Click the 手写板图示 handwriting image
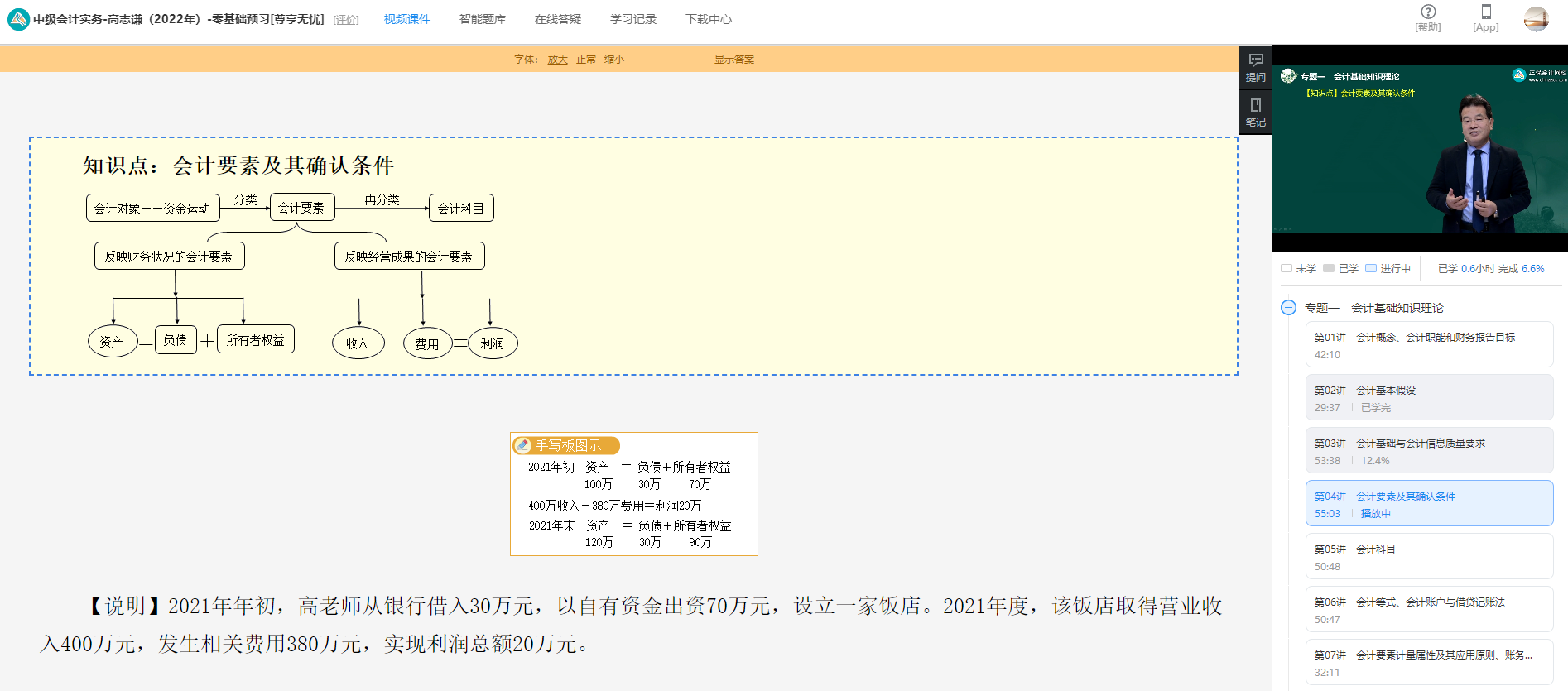This screenshot has height=691, width=1568. click(x=634, y=494)
